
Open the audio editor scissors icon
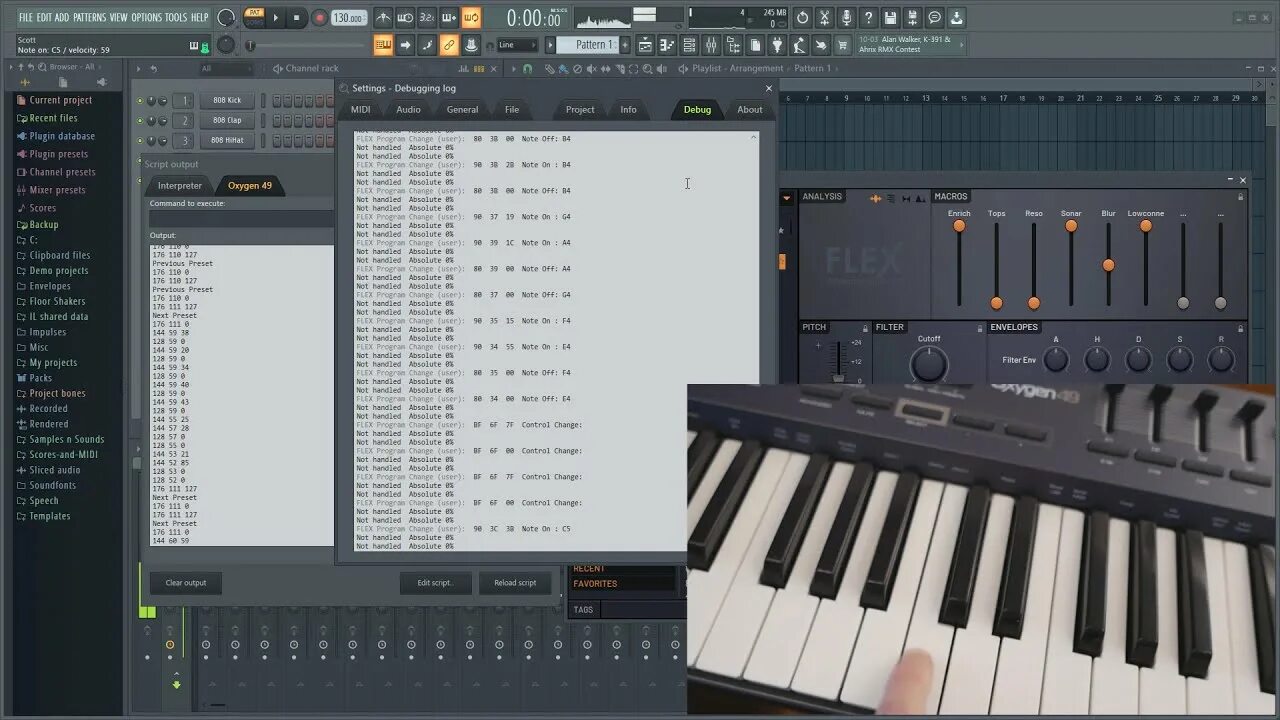click(x=824, y=17)
